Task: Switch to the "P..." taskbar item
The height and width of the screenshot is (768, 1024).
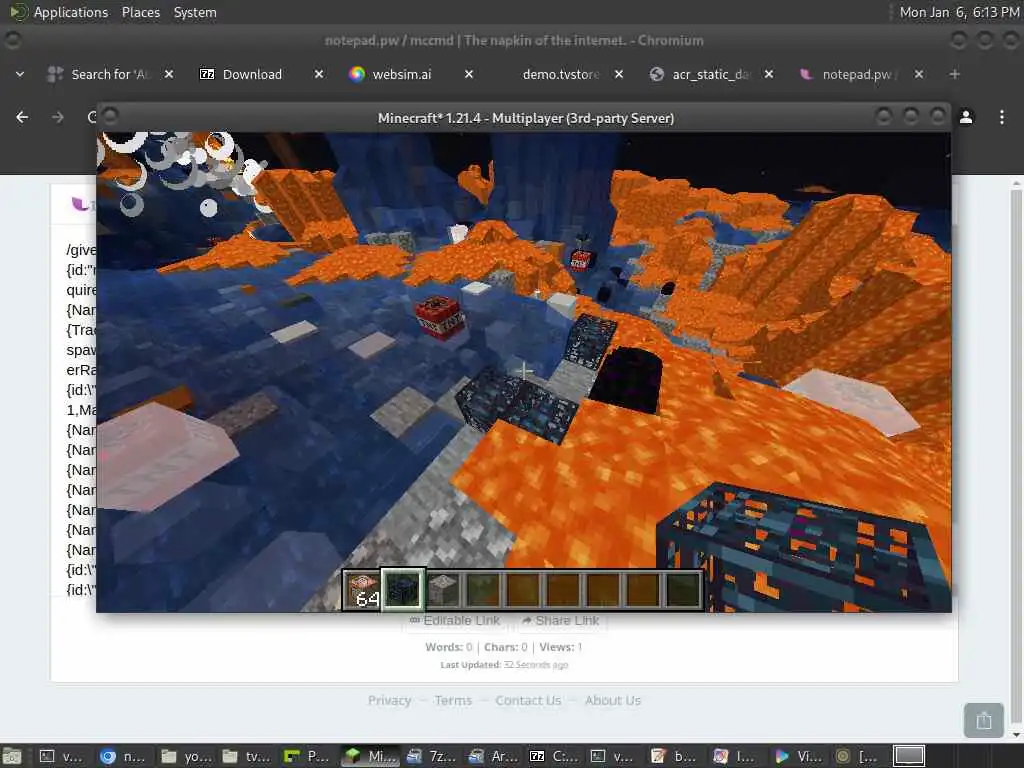Action: (306, 756)
